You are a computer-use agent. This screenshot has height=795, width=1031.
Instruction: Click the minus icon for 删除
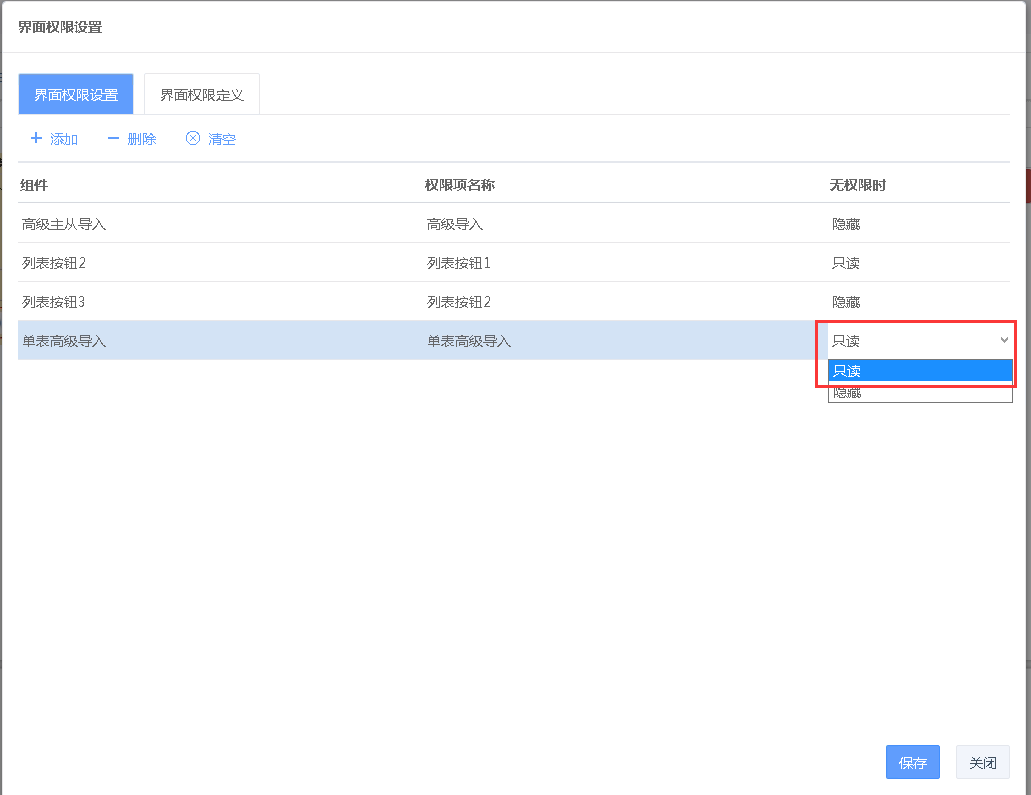[x=113, y=138]
